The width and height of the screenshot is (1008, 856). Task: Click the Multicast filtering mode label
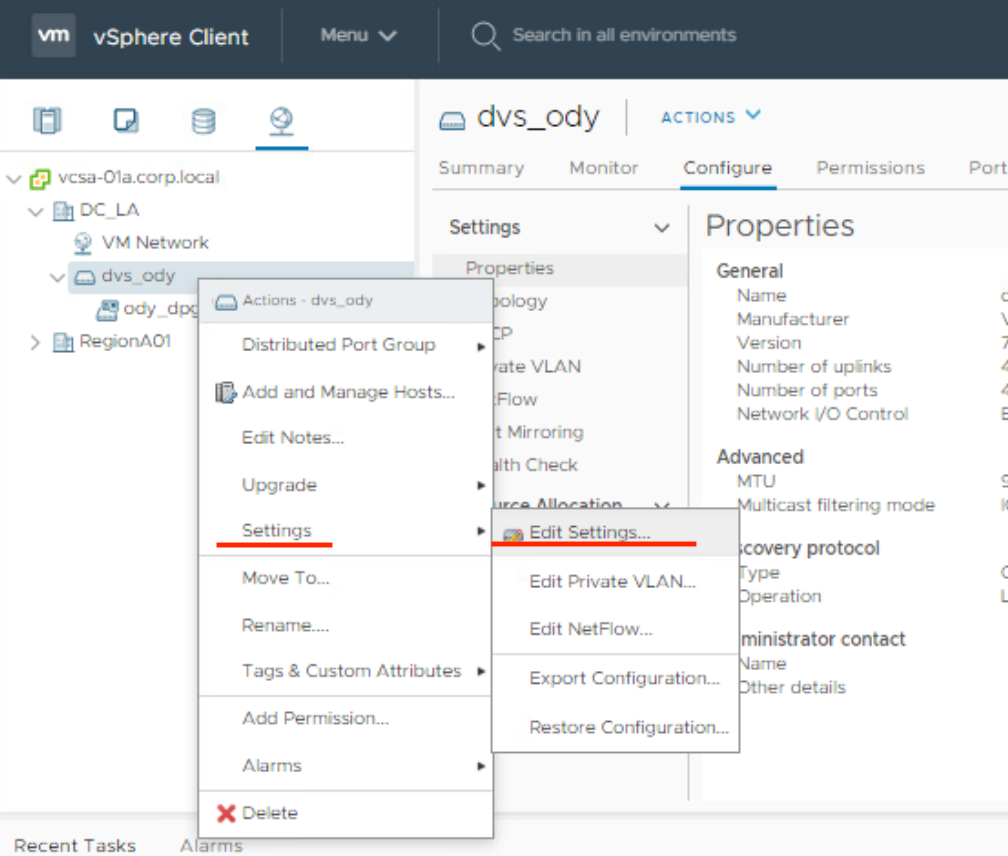[x=836, y=505]
